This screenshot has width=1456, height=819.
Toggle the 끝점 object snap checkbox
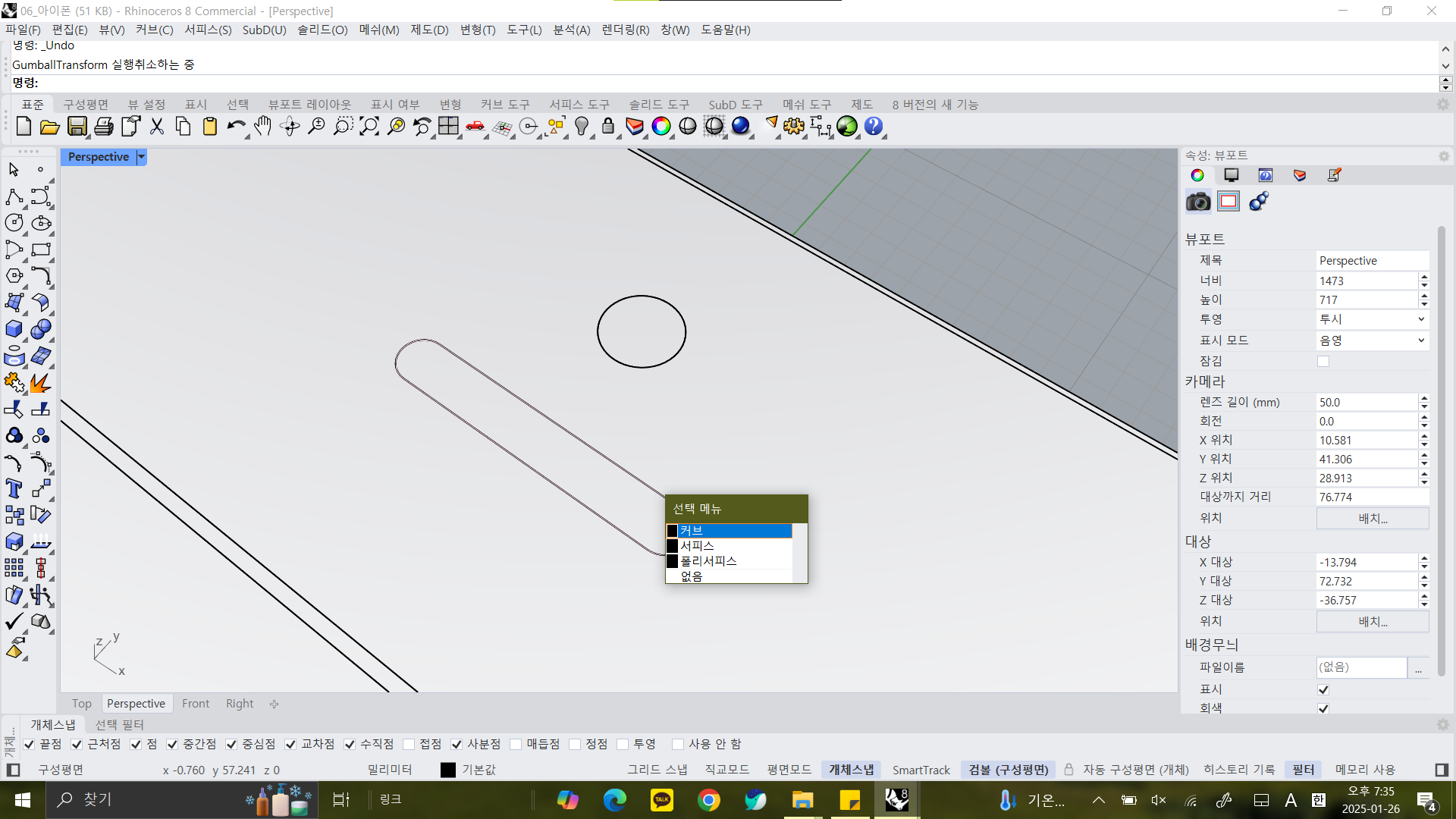[x=29, y=745]
